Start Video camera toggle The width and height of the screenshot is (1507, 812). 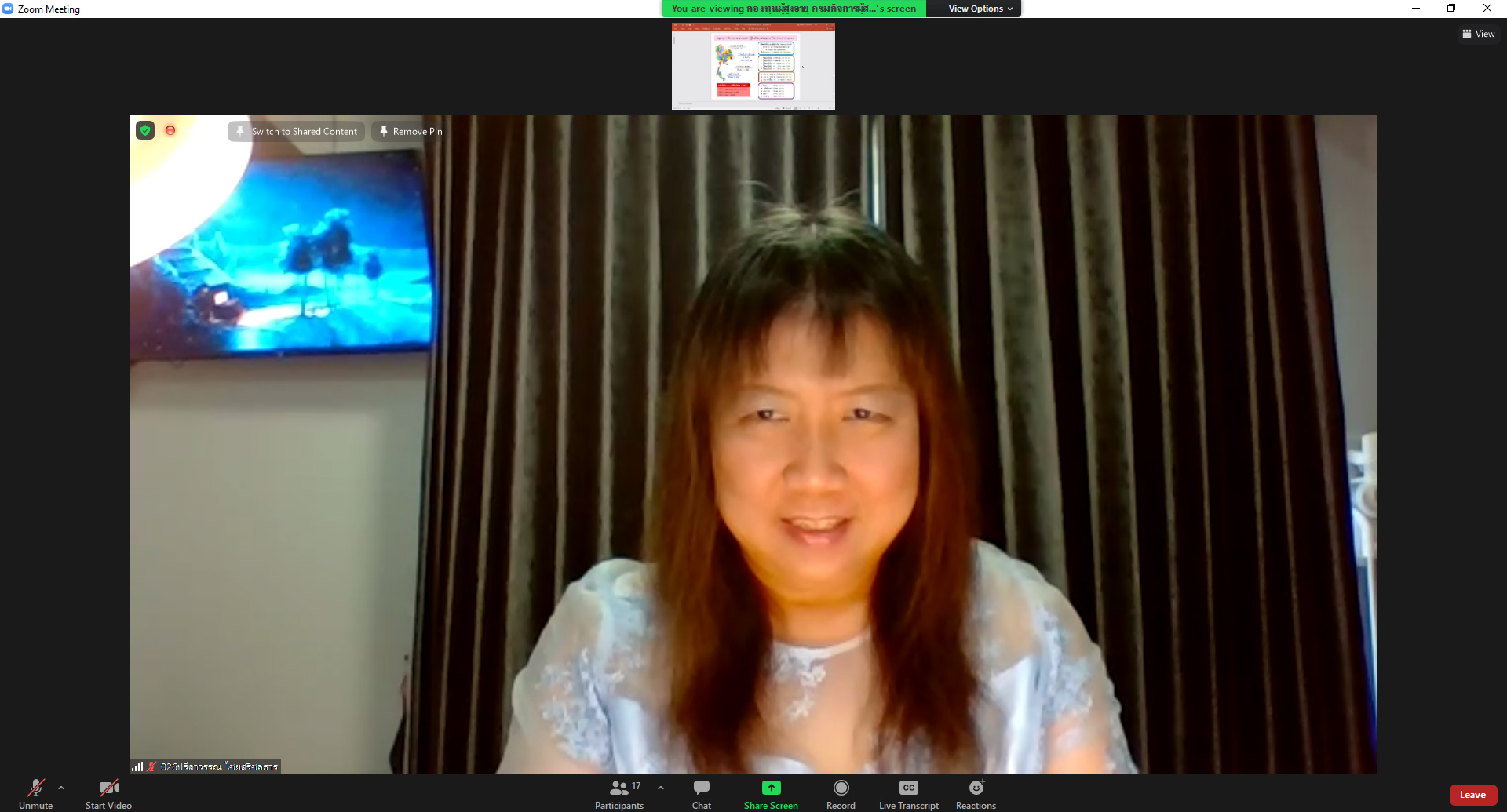pyautogui.click(x=108, y=793)
